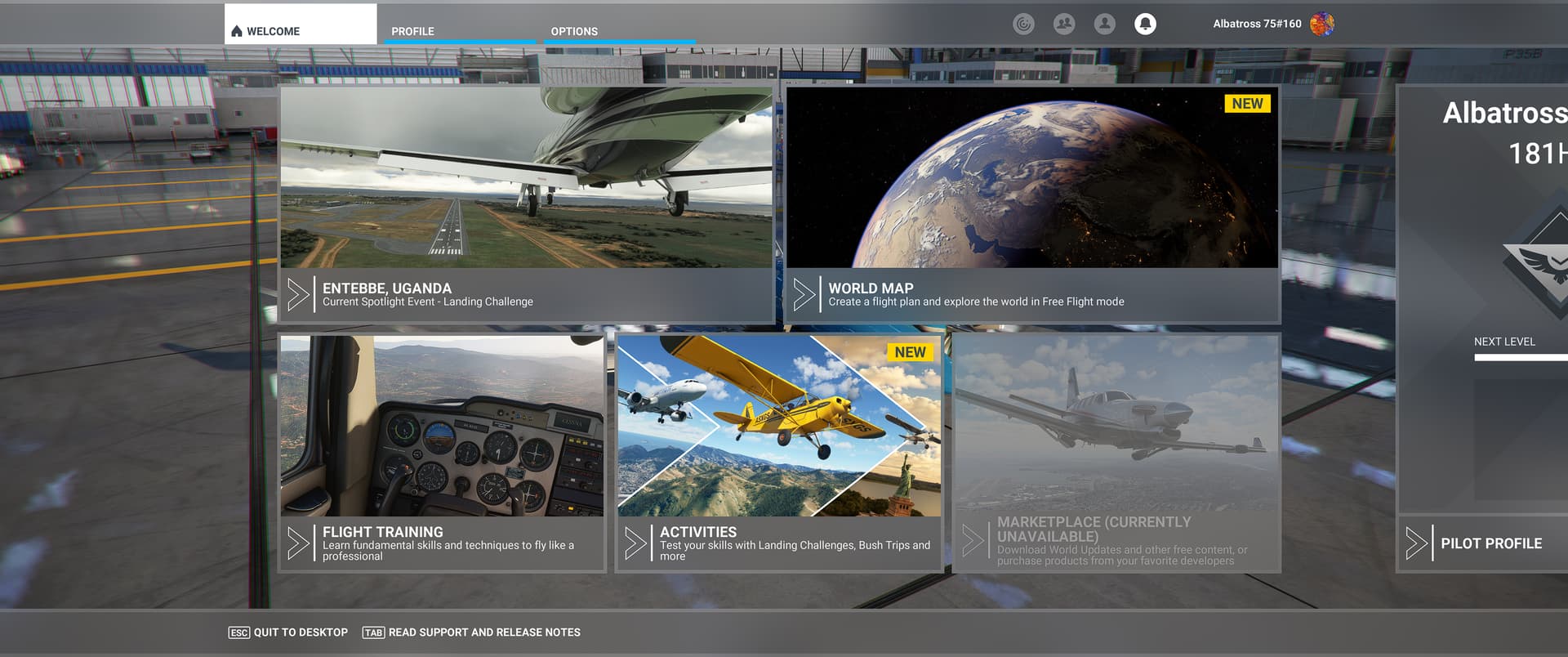Switch to the Welcome tab
Viewport: 1568px width, 657px height.
tap(301, 25)
